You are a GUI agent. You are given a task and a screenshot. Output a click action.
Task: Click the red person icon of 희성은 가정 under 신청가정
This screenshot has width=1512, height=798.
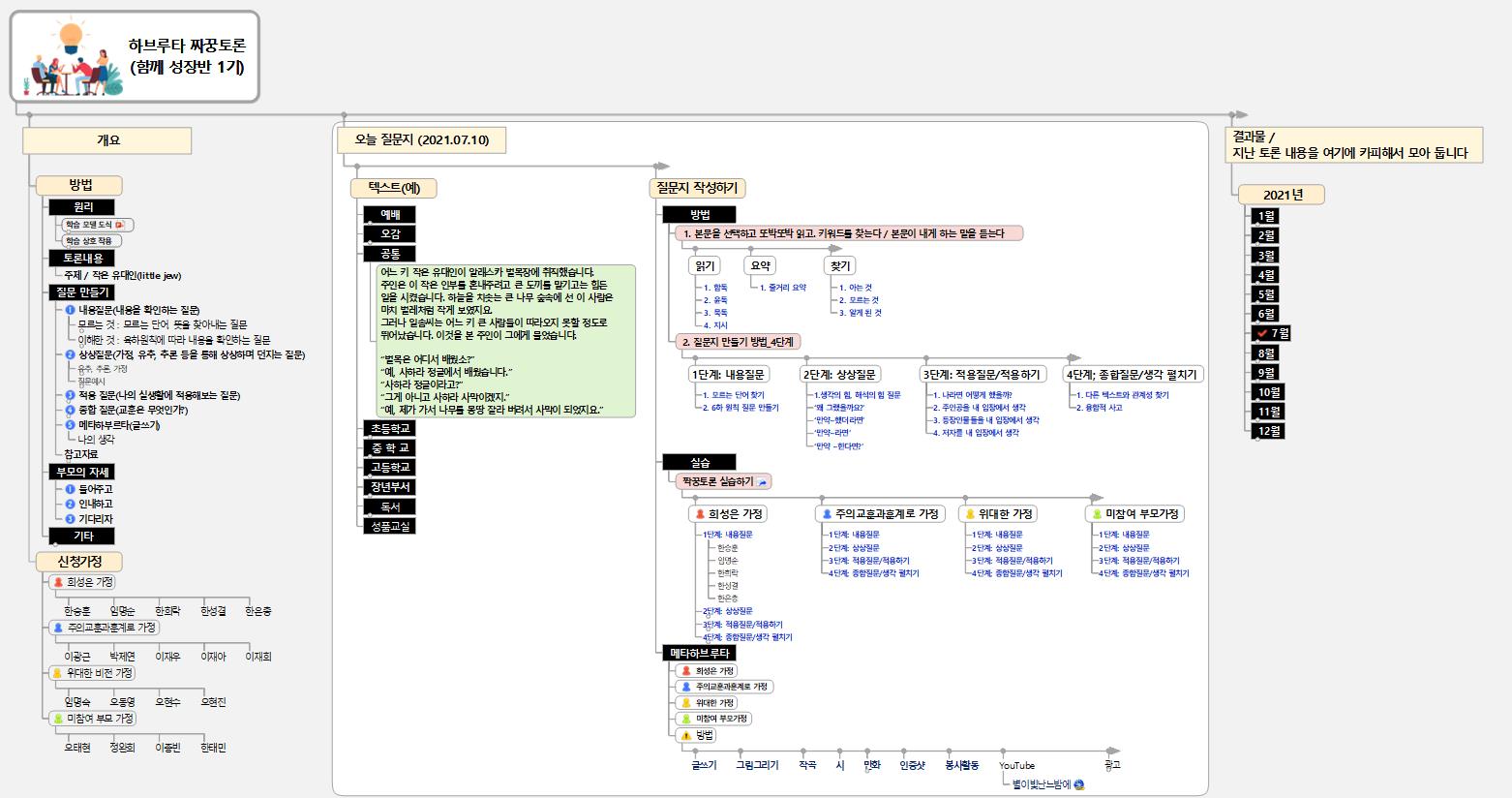(x=58, y=582)
